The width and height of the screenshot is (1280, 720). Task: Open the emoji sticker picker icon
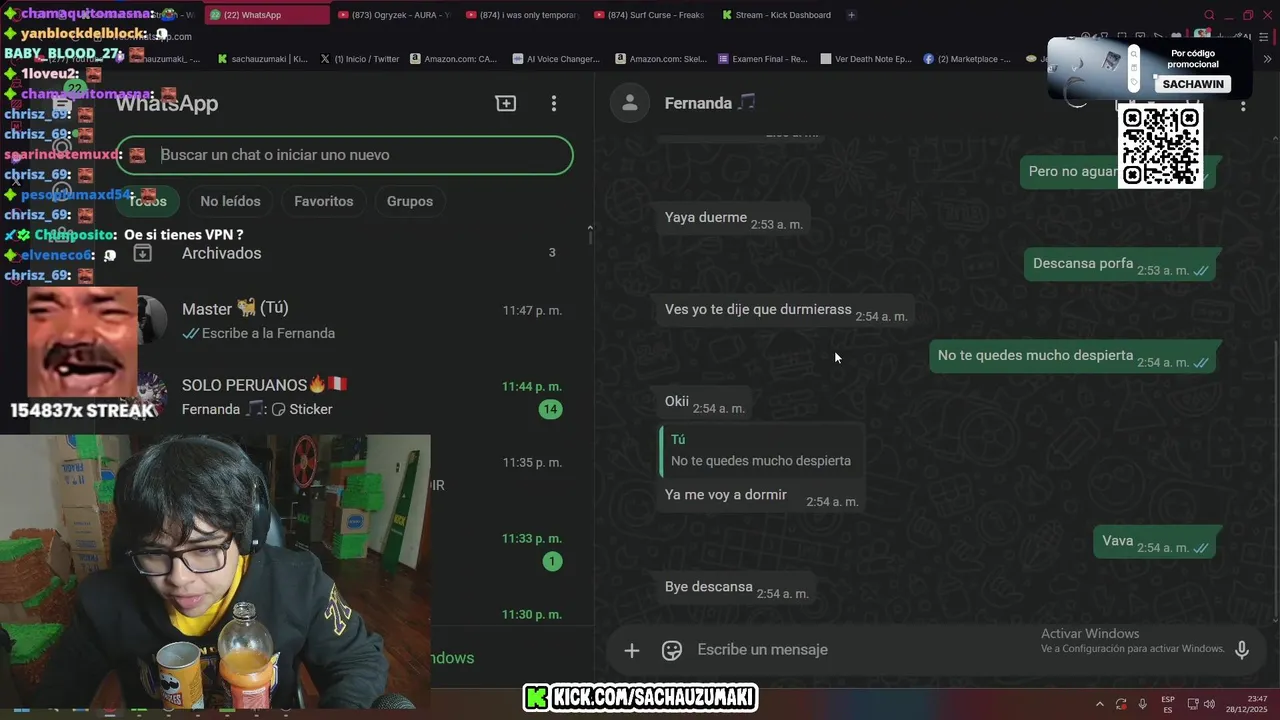(x=672, y=650)
